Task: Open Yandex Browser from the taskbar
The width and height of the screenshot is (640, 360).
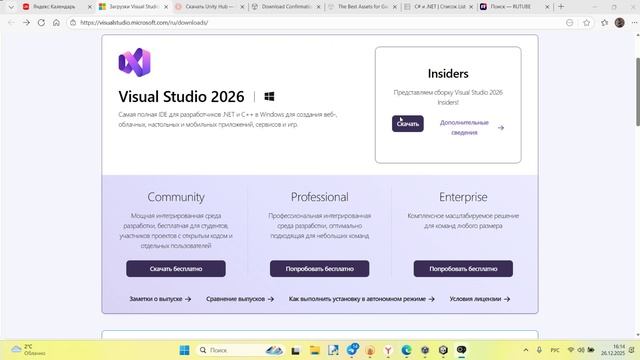Action: pyautogui.click(x=388, y=350)
